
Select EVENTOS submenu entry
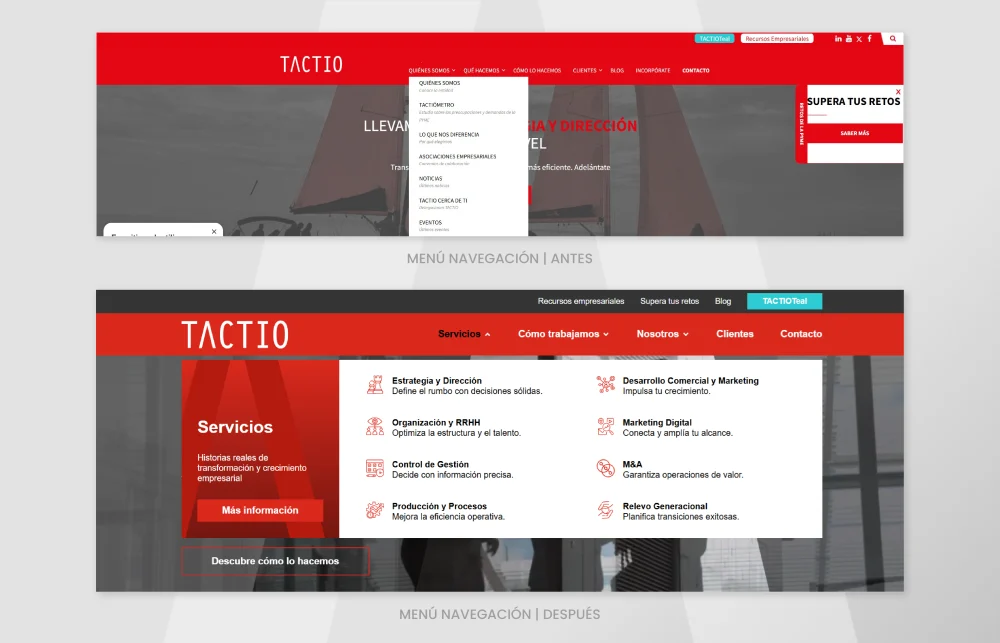(430, 223)
